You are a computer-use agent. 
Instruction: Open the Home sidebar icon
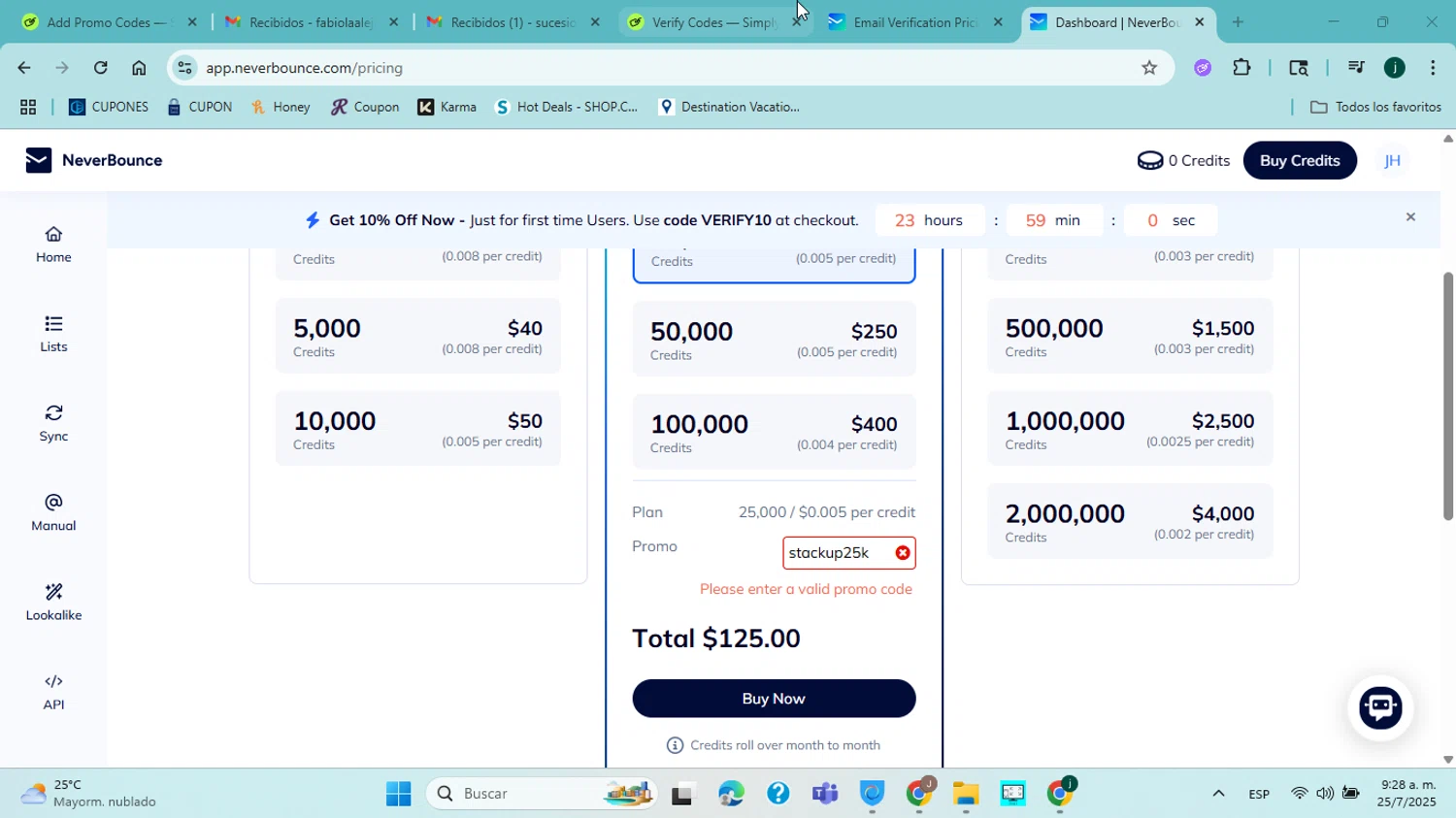tap(53, 244)
